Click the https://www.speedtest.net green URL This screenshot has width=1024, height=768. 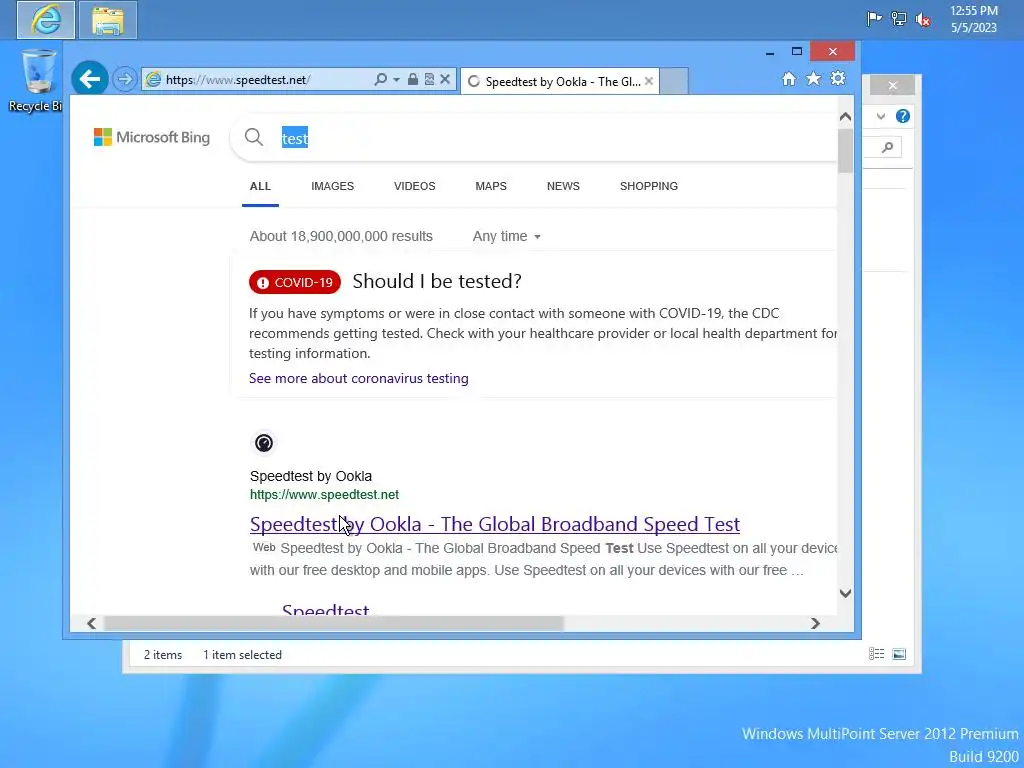324,494
